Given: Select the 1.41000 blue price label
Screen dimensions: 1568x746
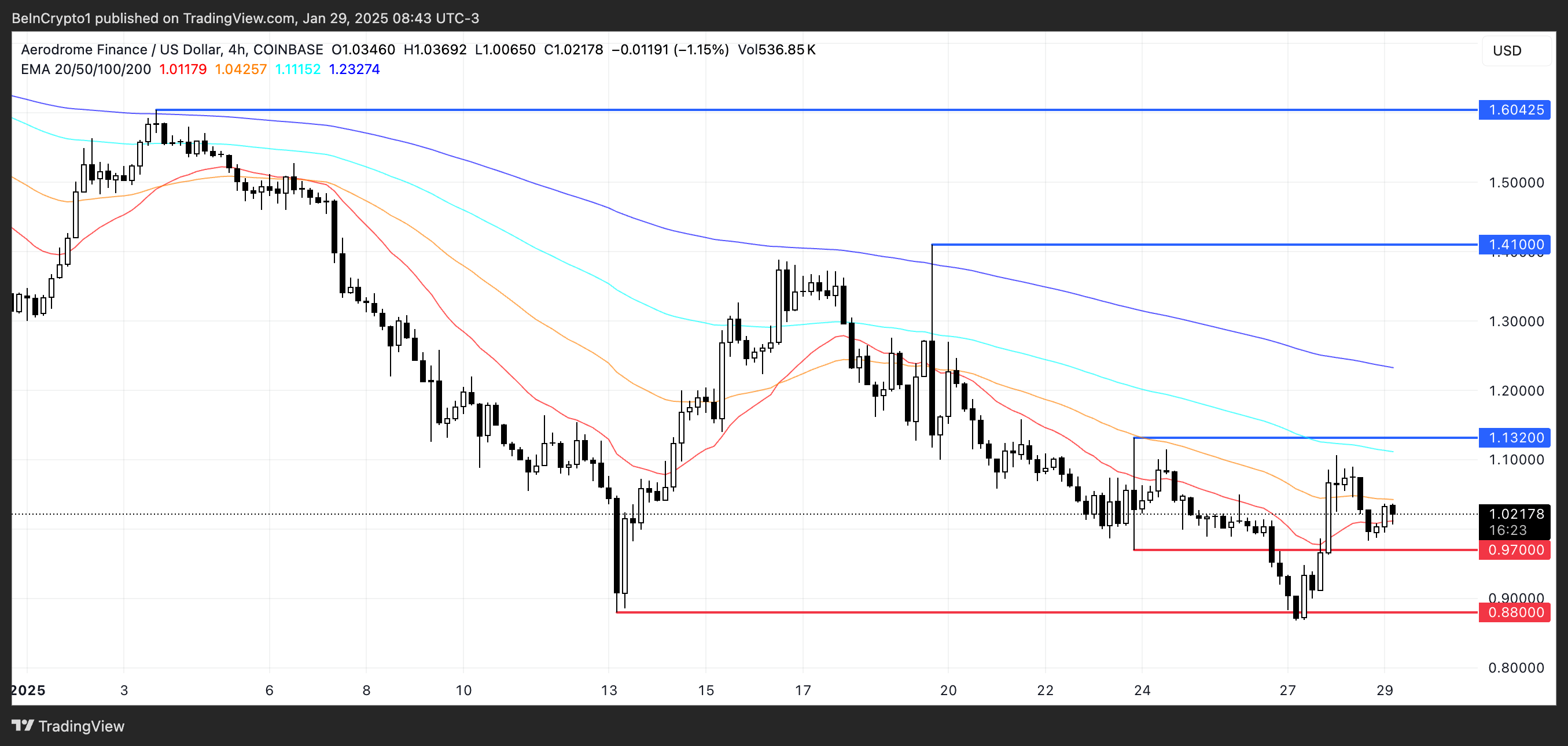Looking at the screenshot, I should tap(1515, 245).
